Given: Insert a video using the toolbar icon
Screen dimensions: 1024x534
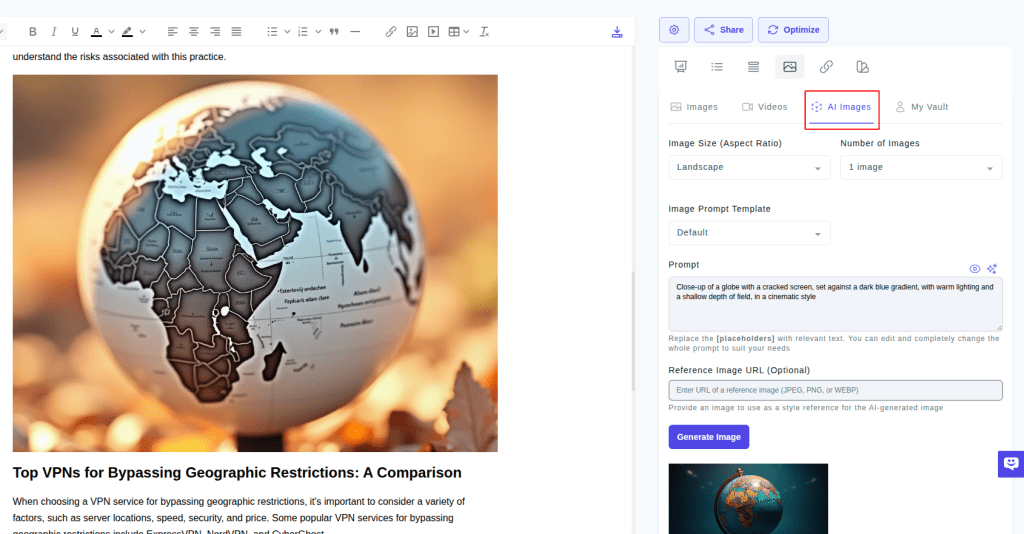Looking at the screenshot, I should (x=433, y=32).
